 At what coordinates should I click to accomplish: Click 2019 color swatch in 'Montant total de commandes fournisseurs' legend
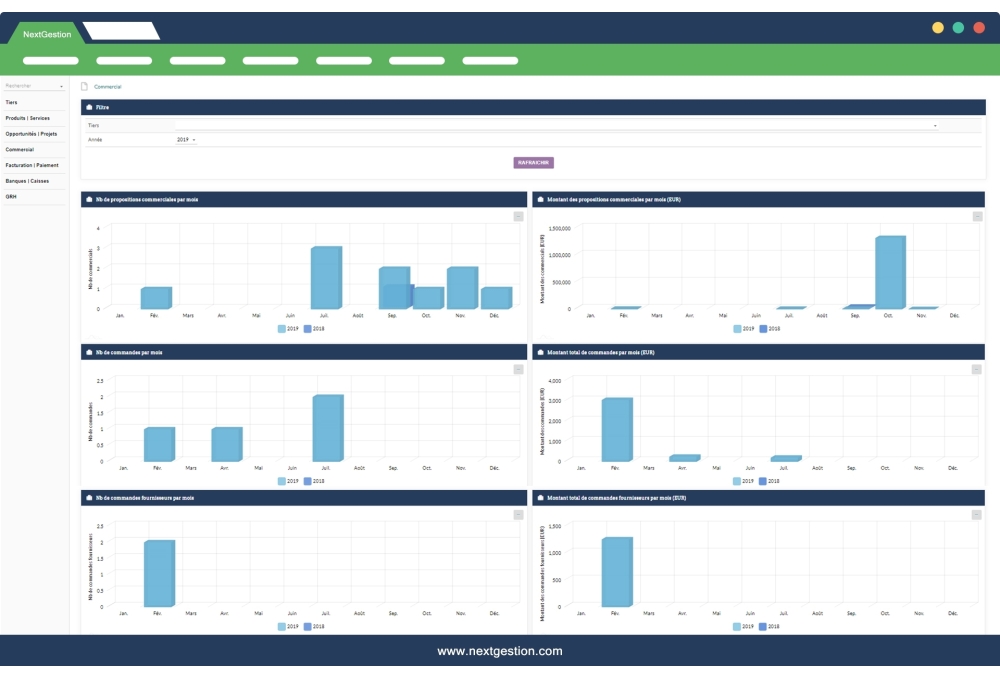tap(737, 627)
